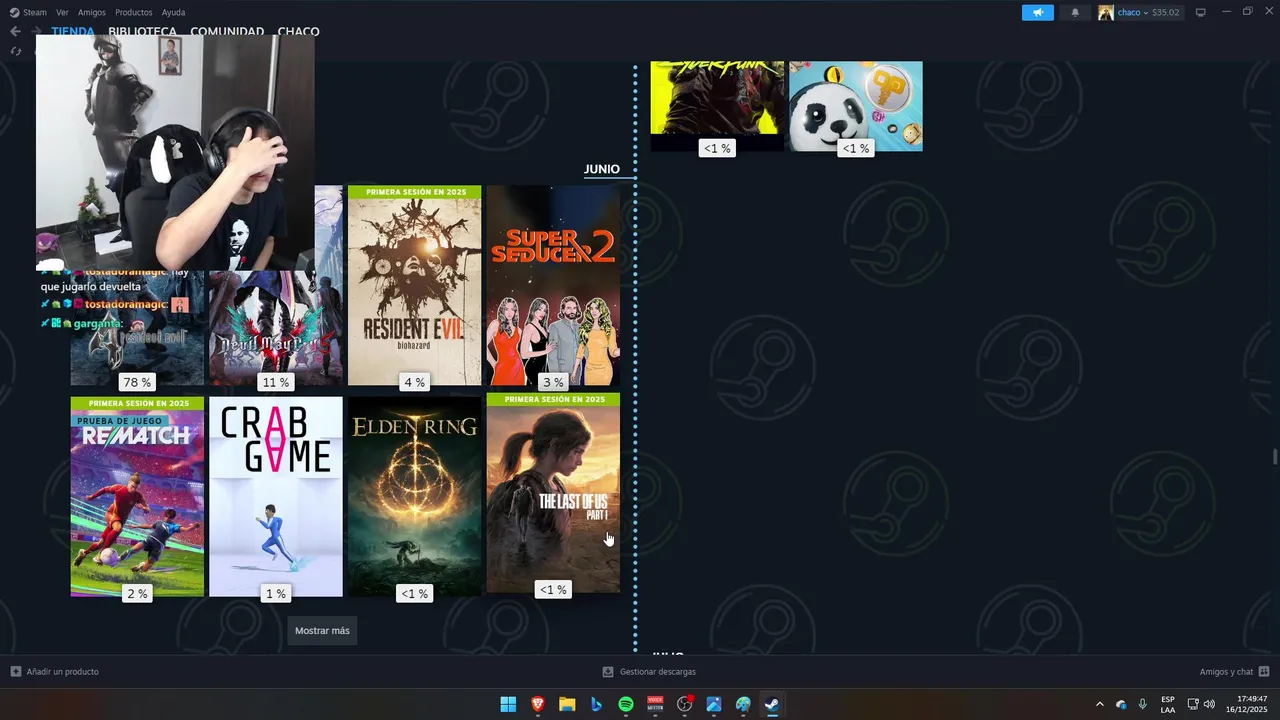Open Brave browser from taskbar

tap(538, 704)
